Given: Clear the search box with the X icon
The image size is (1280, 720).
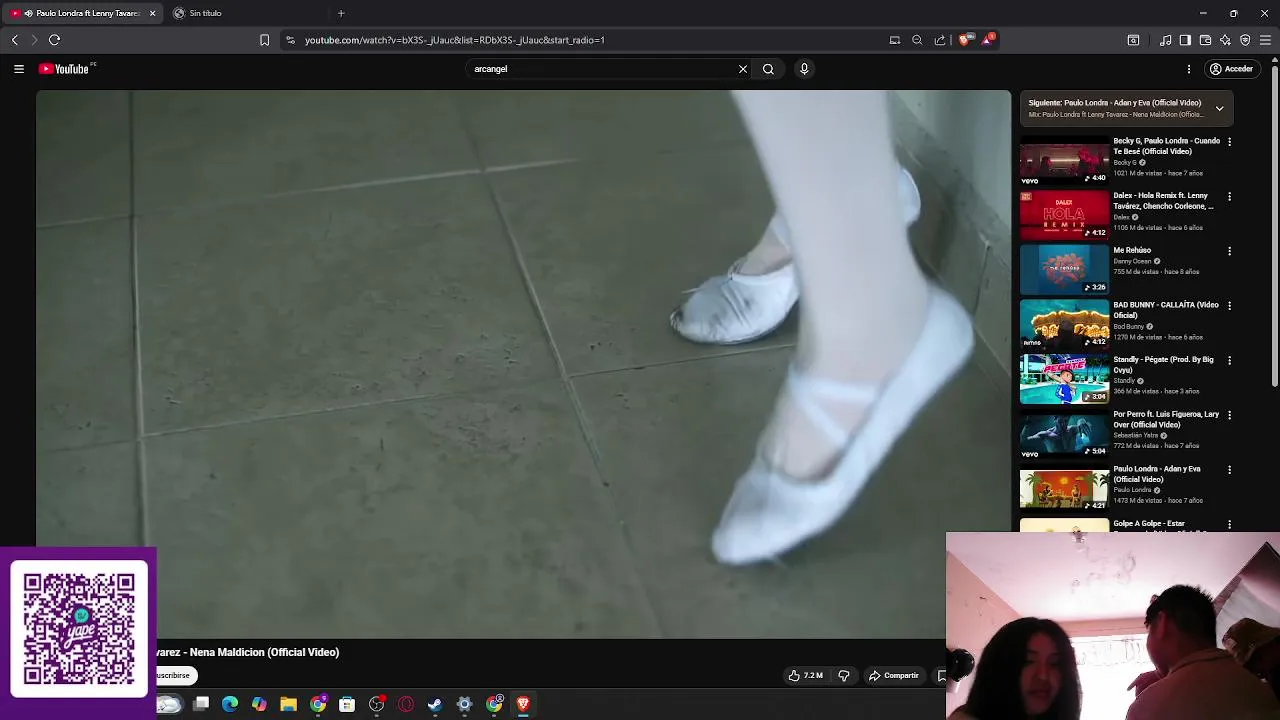Looking at the screenshot, I should 743,69.
